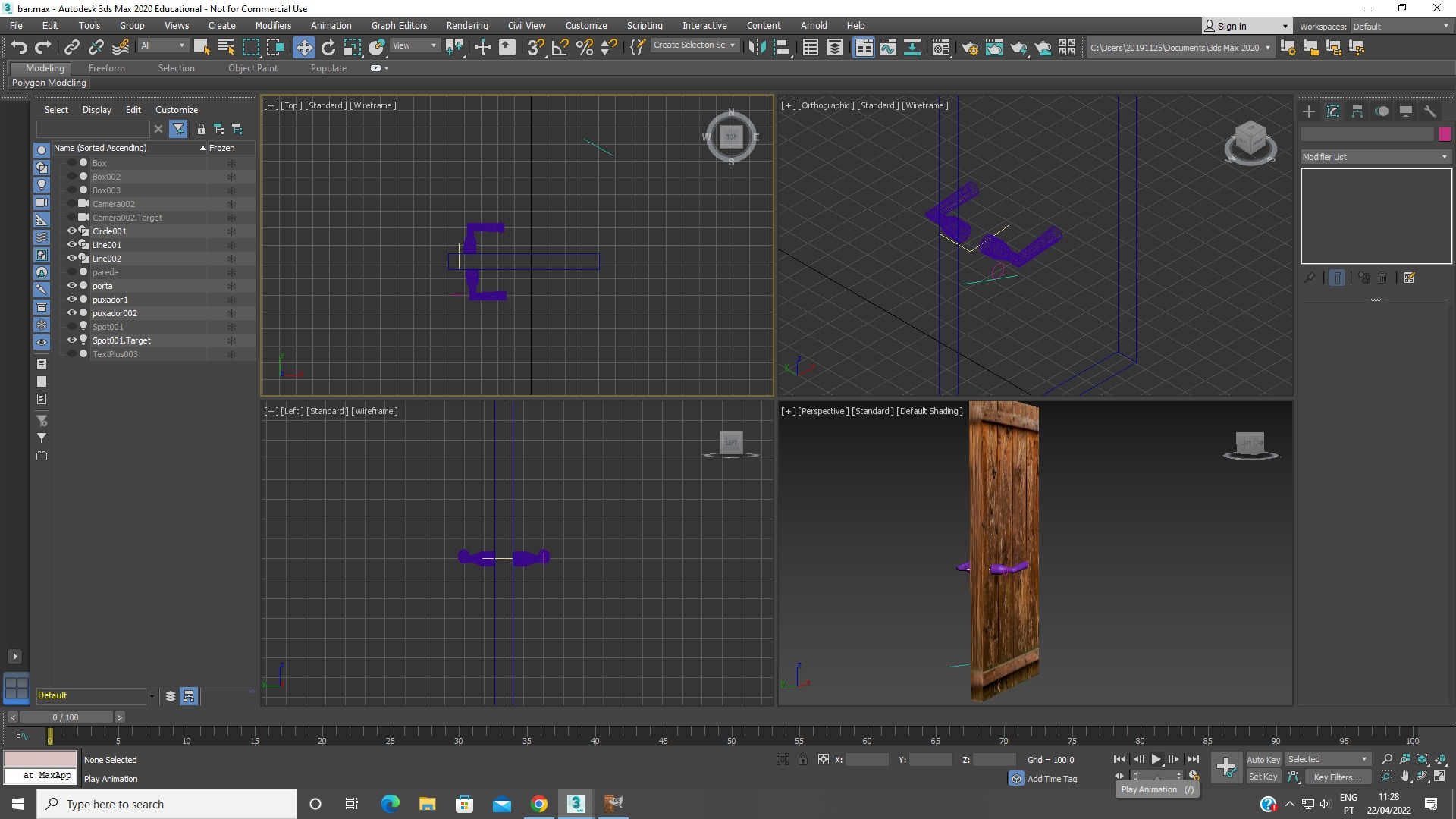Open Render Setup teapot icon
The width and height of the screenshot is (1456, 819).
970,47
